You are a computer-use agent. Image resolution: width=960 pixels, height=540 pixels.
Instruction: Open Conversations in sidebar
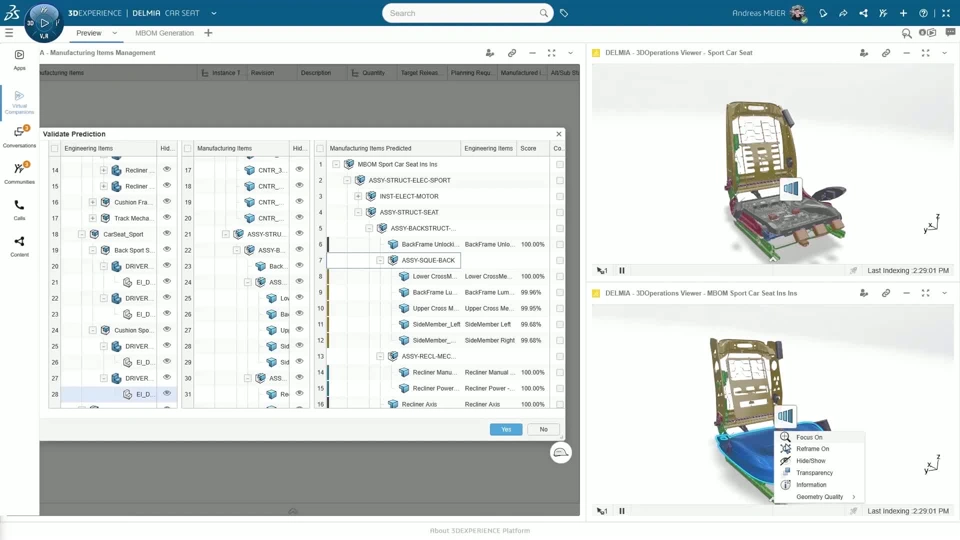point(20,137)
